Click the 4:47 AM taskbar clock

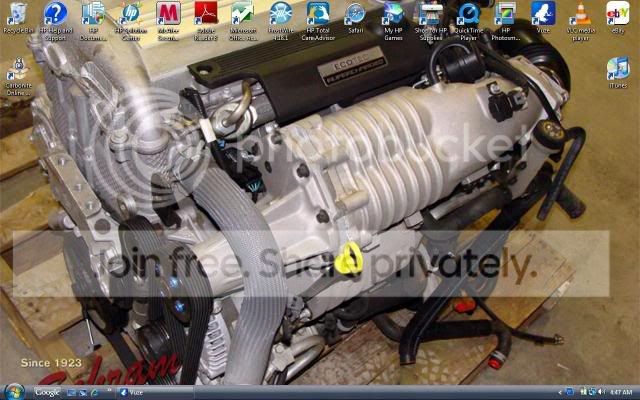[621, 393]
